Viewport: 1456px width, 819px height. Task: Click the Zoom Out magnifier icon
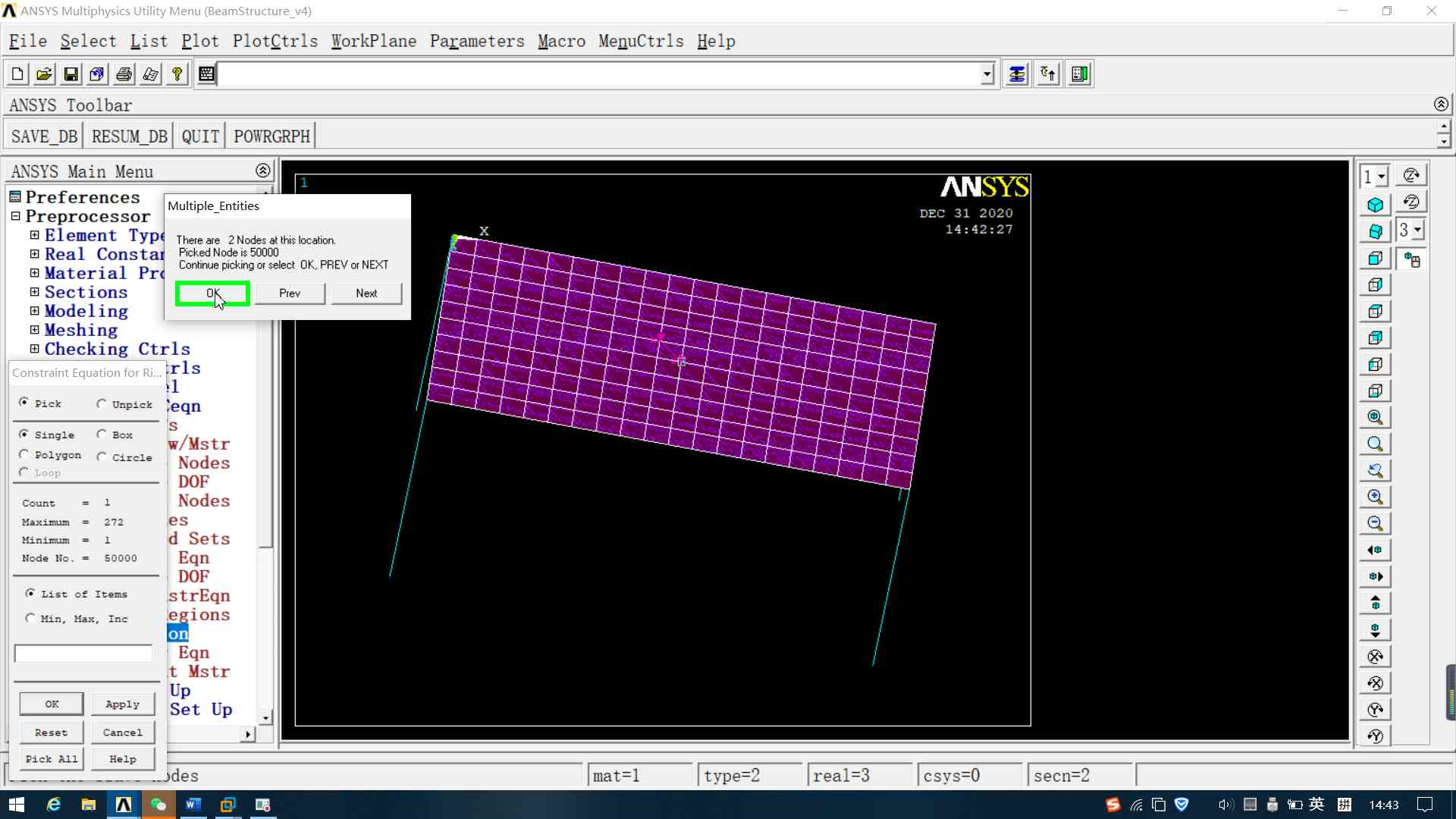(x=1375, y=523)
